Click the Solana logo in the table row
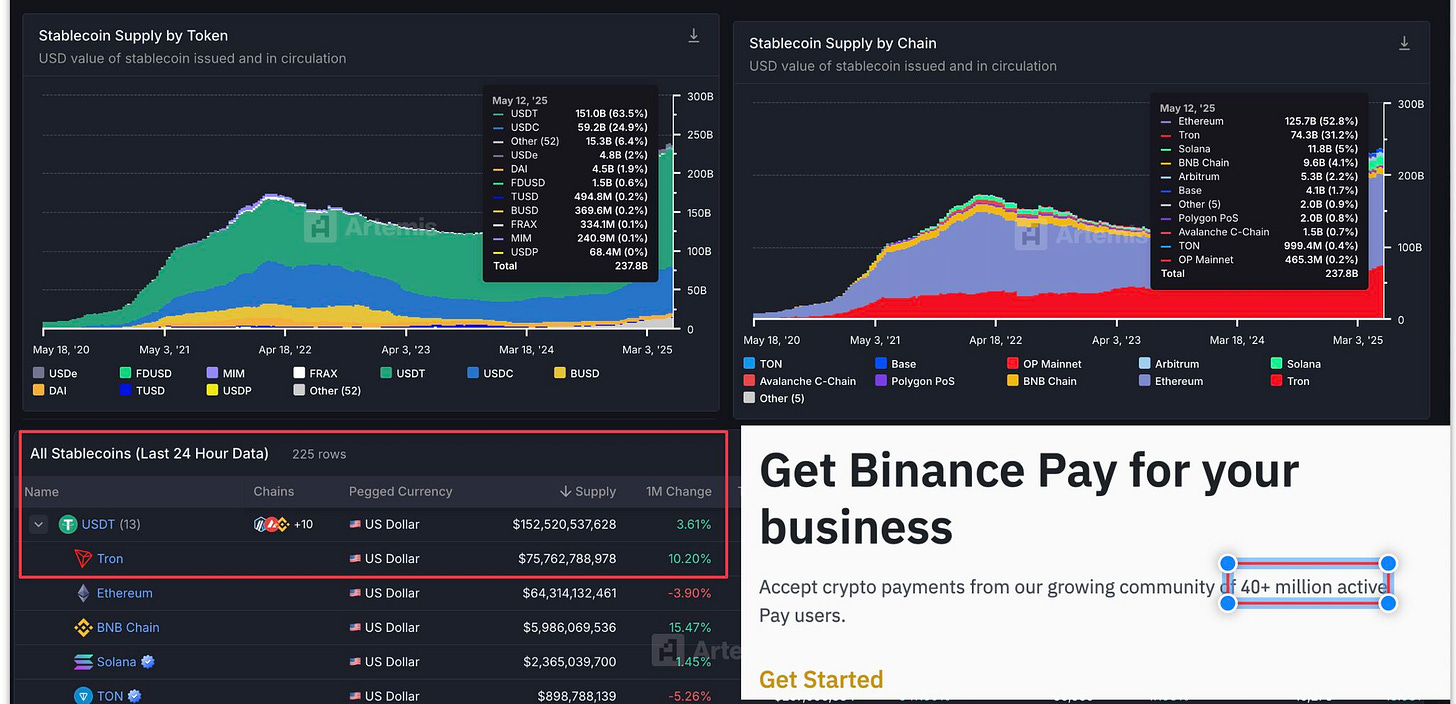 point(82,662)
